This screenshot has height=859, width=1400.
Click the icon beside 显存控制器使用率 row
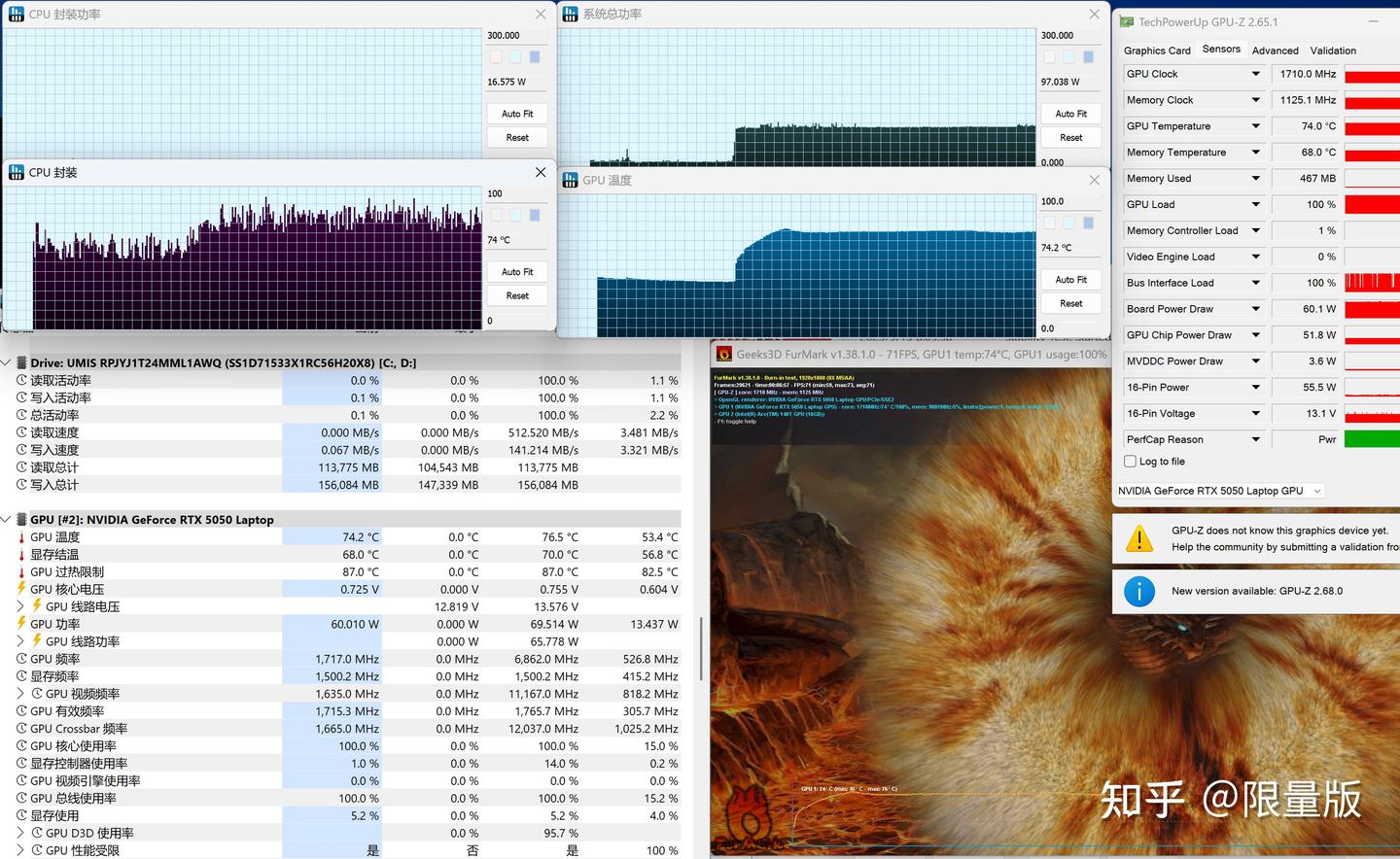(x=21, y=764)
